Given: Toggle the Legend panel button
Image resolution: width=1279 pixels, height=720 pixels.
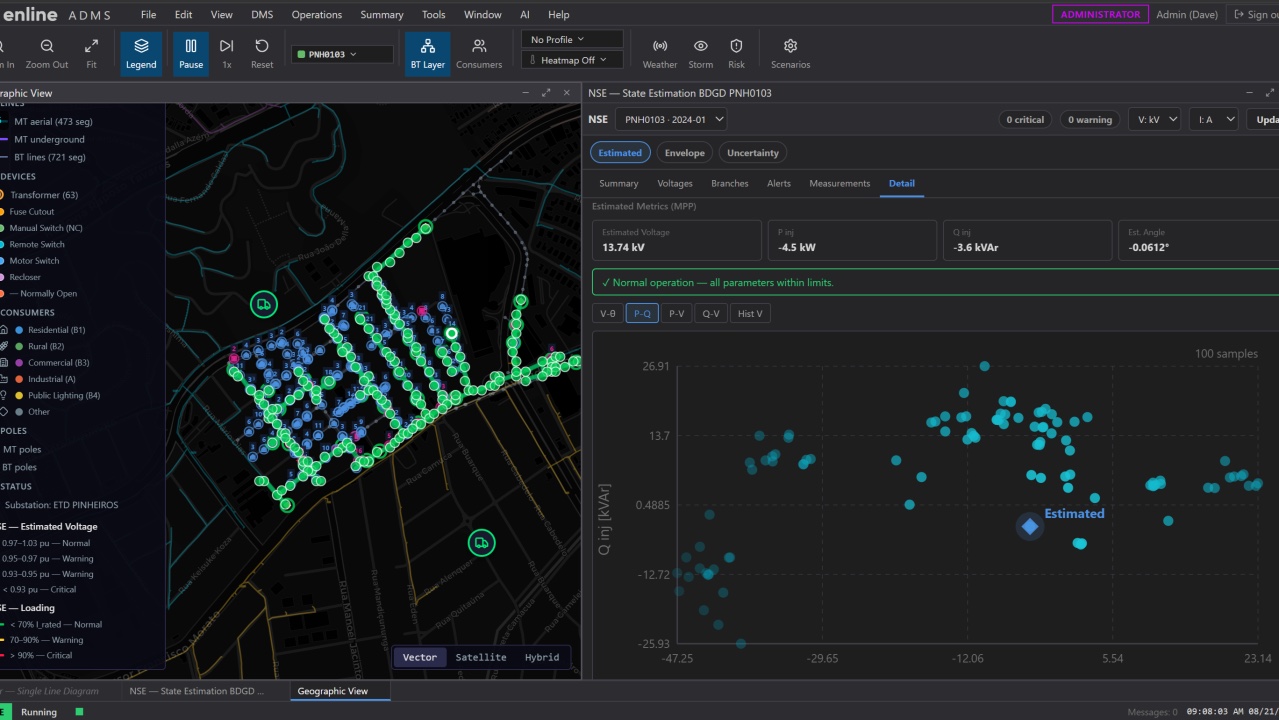Looking at the screenshot, I should point(141,54).
